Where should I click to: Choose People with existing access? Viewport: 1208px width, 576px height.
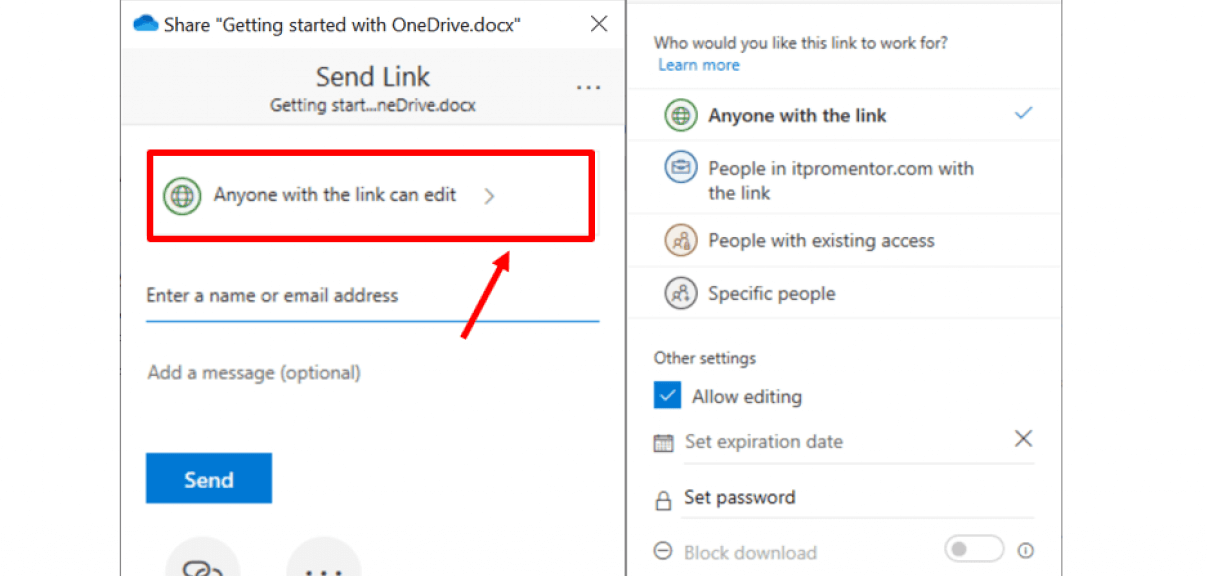[x=821, y=240]
